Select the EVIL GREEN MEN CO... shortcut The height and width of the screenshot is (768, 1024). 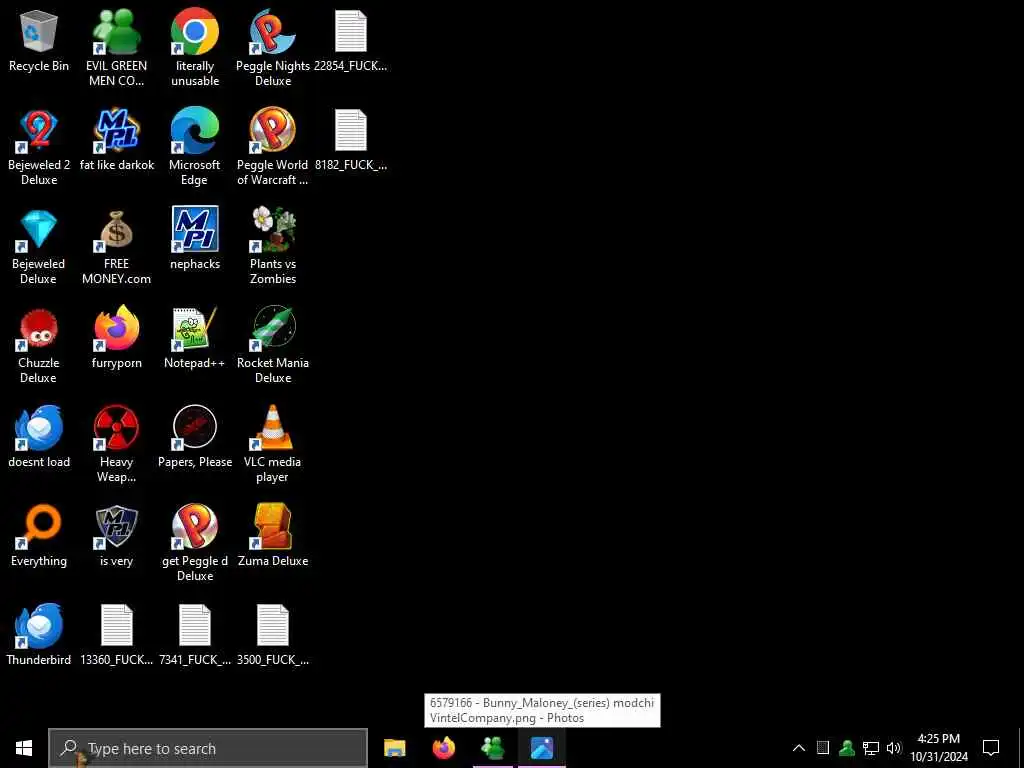pos(116,48)
